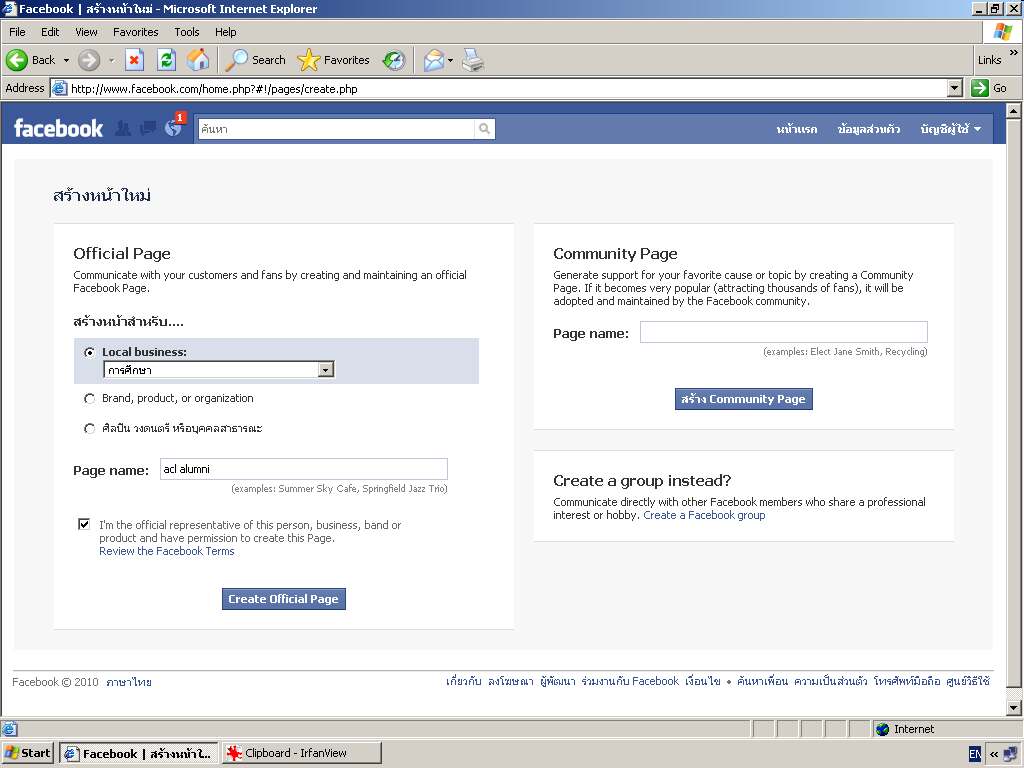Open the History toolbar icon
1024x768 pixels.
(x=394, y=60)
